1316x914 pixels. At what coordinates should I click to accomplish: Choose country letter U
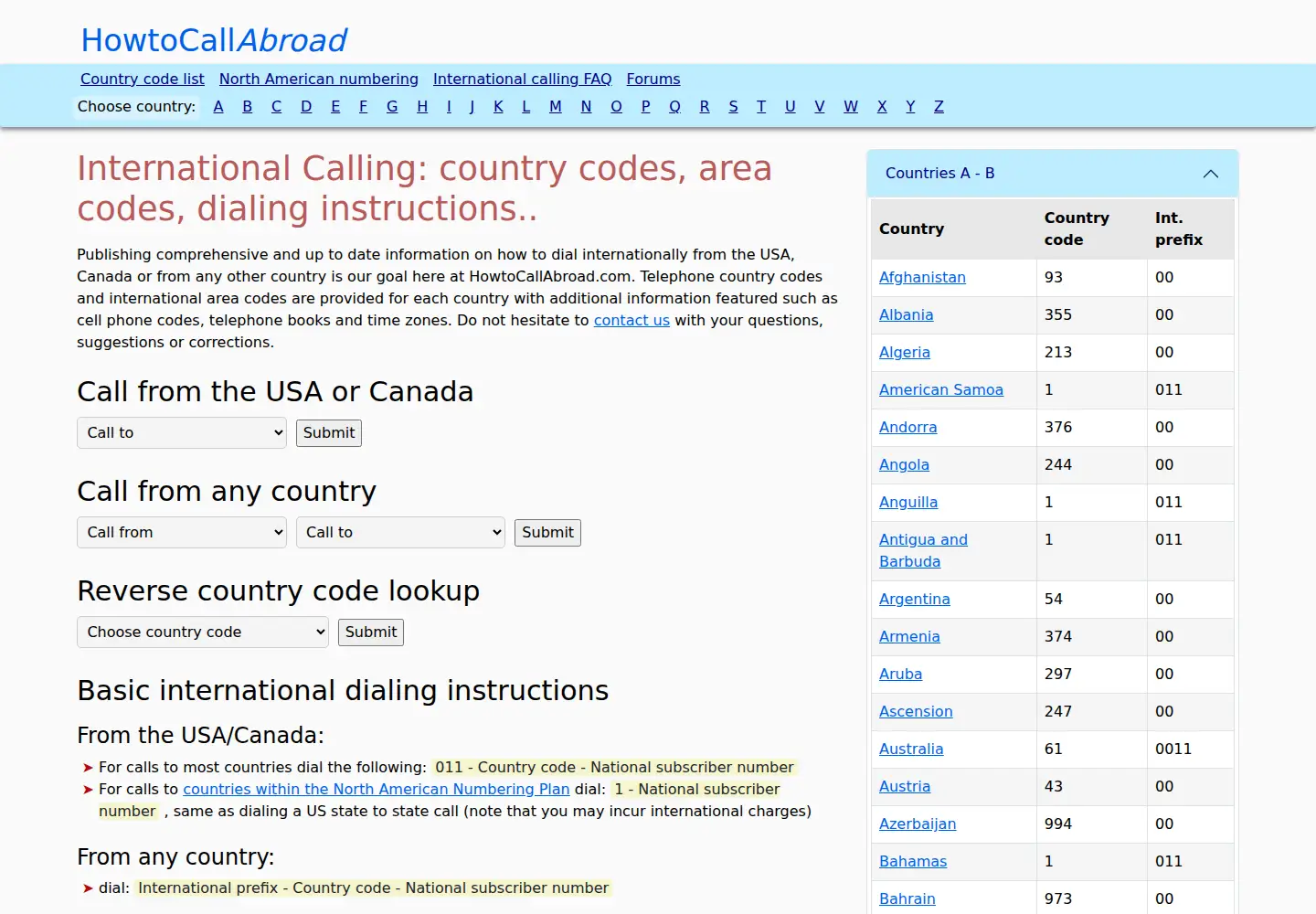tap(791, 107)
